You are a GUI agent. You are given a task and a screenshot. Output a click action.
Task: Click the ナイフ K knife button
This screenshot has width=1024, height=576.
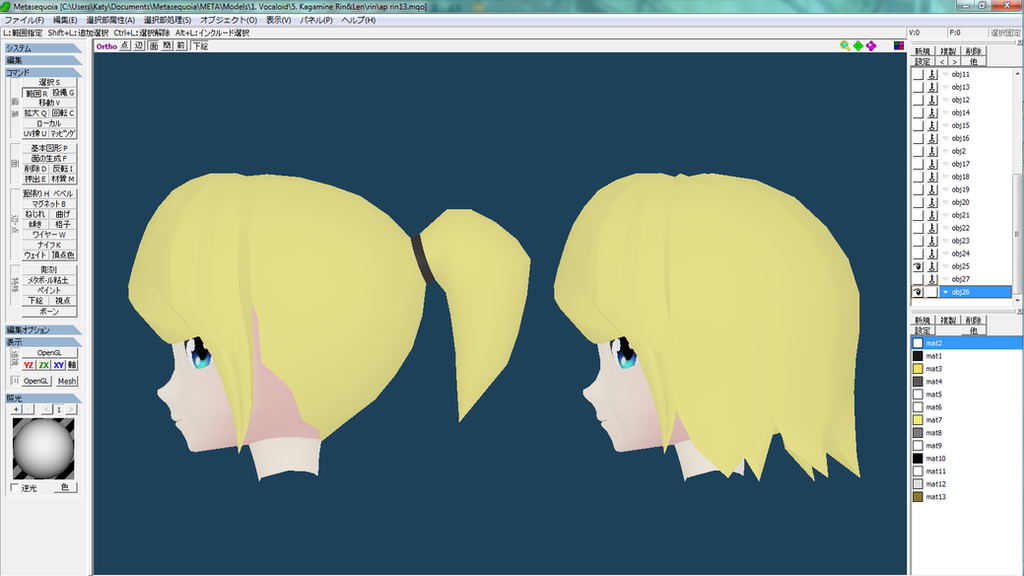coord(49,245)
